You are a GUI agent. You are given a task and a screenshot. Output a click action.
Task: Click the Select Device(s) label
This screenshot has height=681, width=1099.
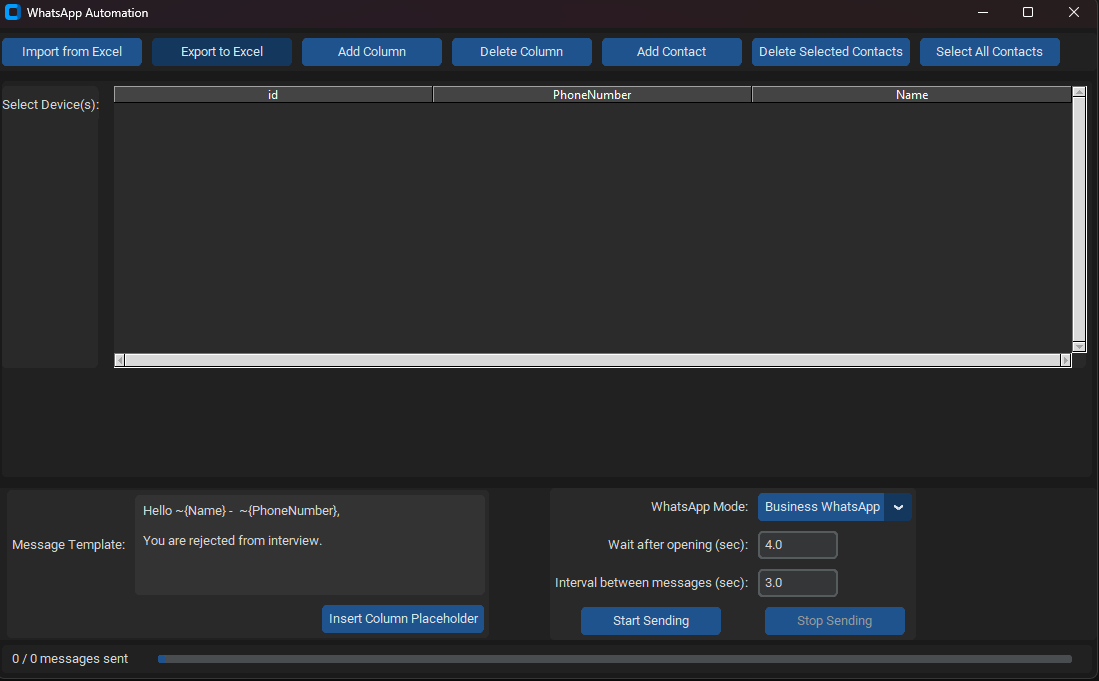coord(50,104)
